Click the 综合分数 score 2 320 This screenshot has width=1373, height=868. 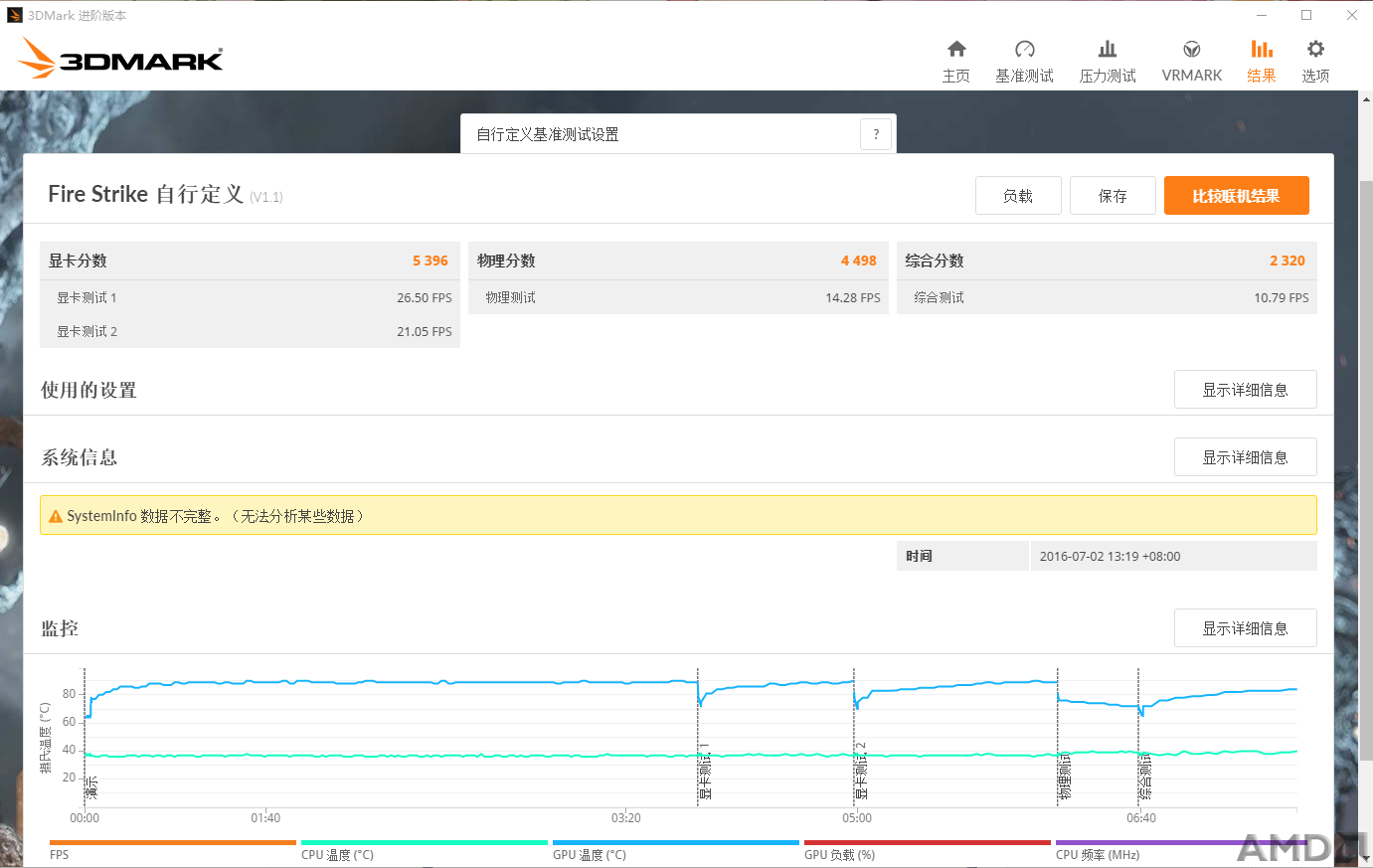point(1287,260)
